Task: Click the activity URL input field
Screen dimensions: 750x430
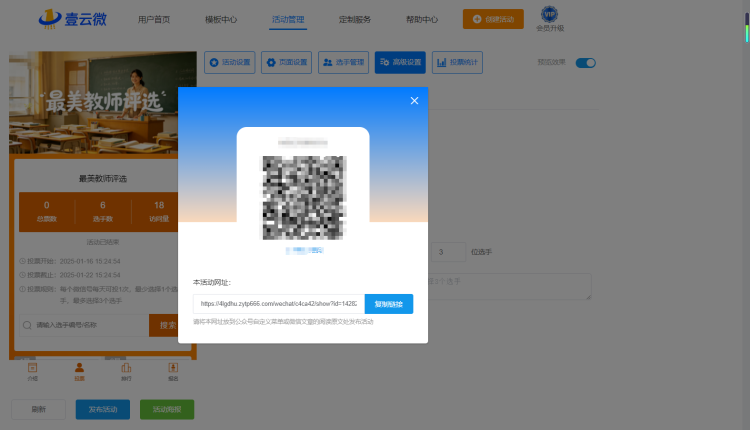Action: [x=279, y=304]
